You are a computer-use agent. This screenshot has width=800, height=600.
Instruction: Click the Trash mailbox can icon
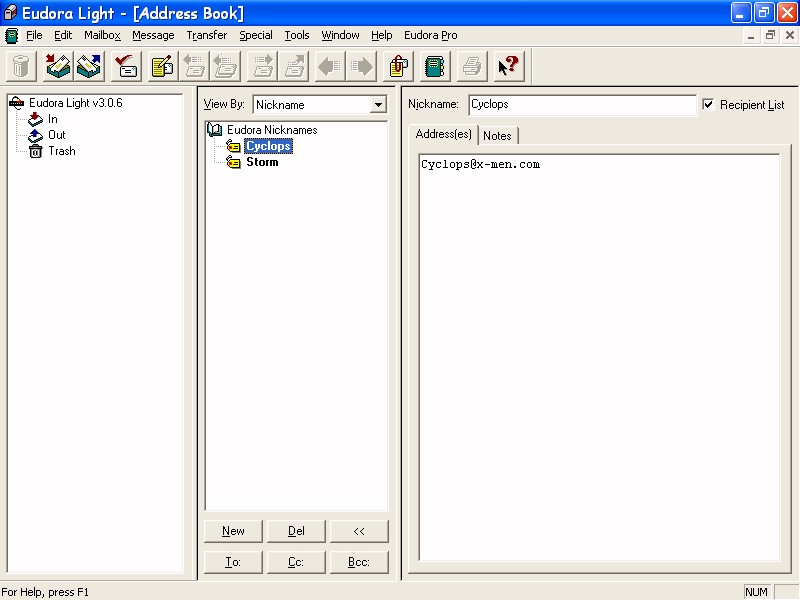(36, 152)
